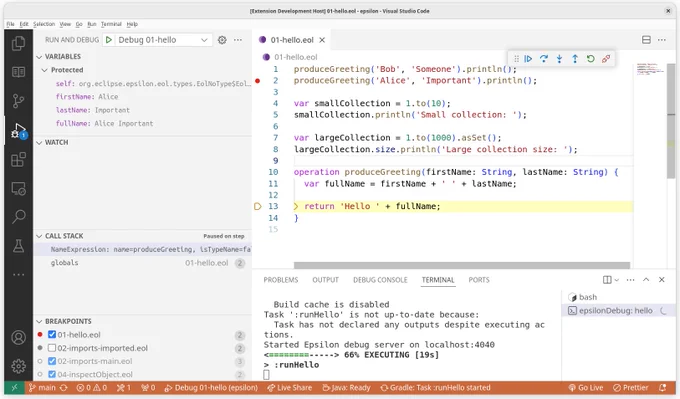
Task: Grab the debug toolbar drag handle
Action: tap(516, 59)
